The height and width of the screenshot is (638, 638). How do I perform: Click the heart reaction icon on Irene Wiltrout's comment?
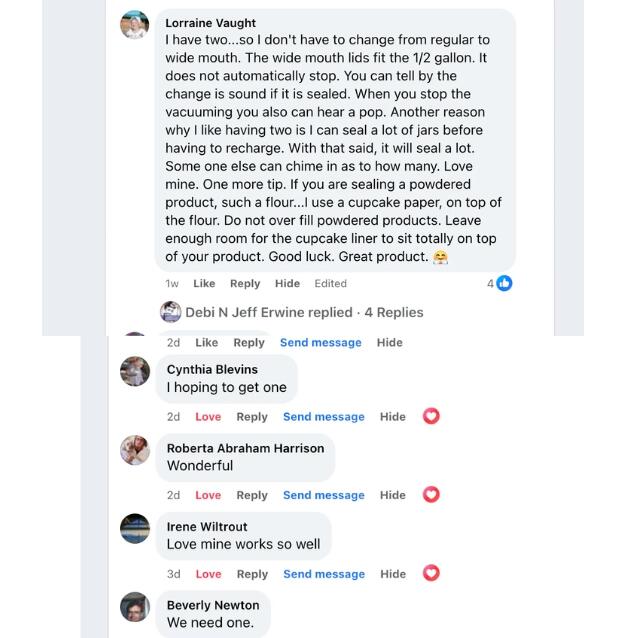(431, 573)
